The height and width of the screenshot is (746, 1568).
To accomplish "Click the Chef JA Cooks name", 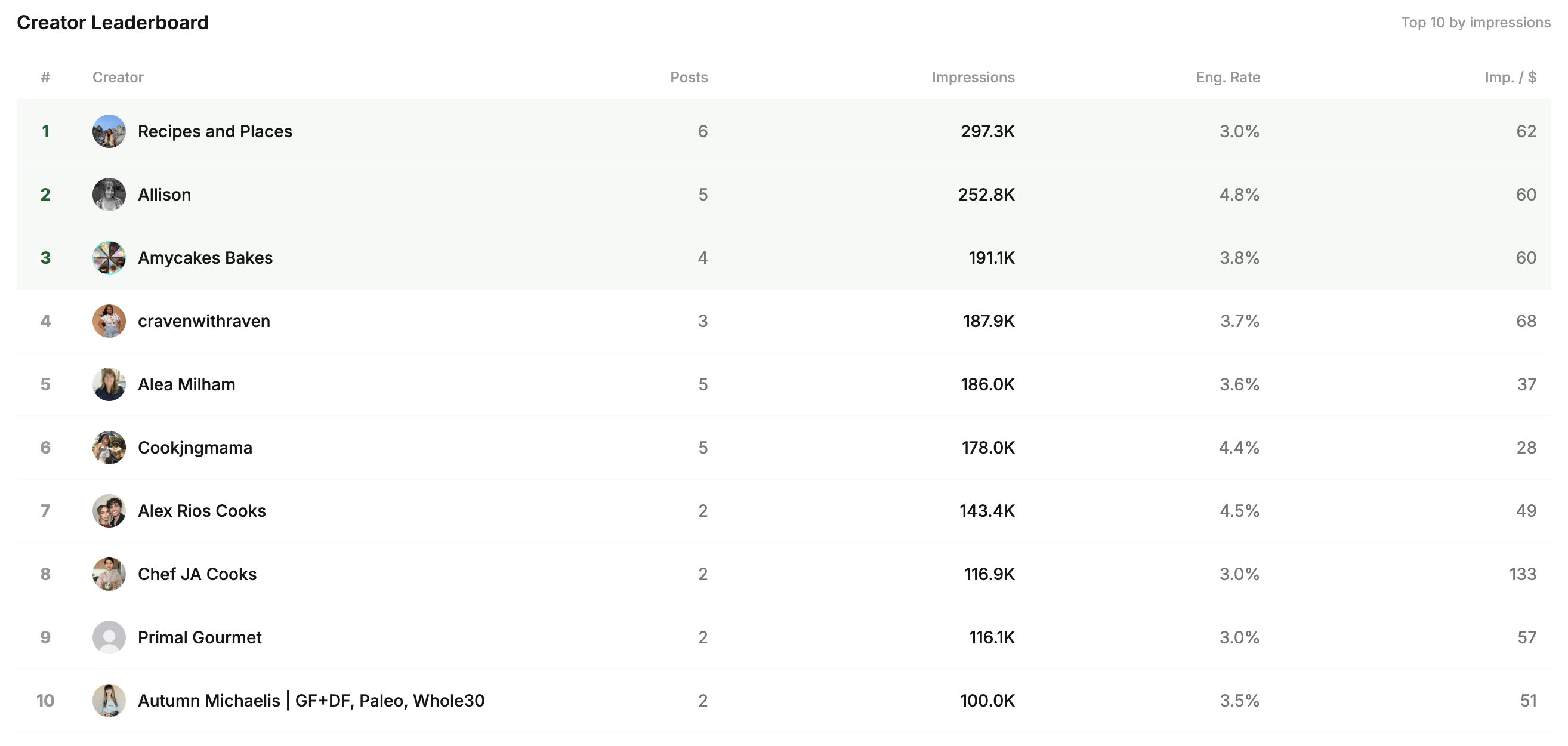I will pyautogui.click(x=197, y=574).
